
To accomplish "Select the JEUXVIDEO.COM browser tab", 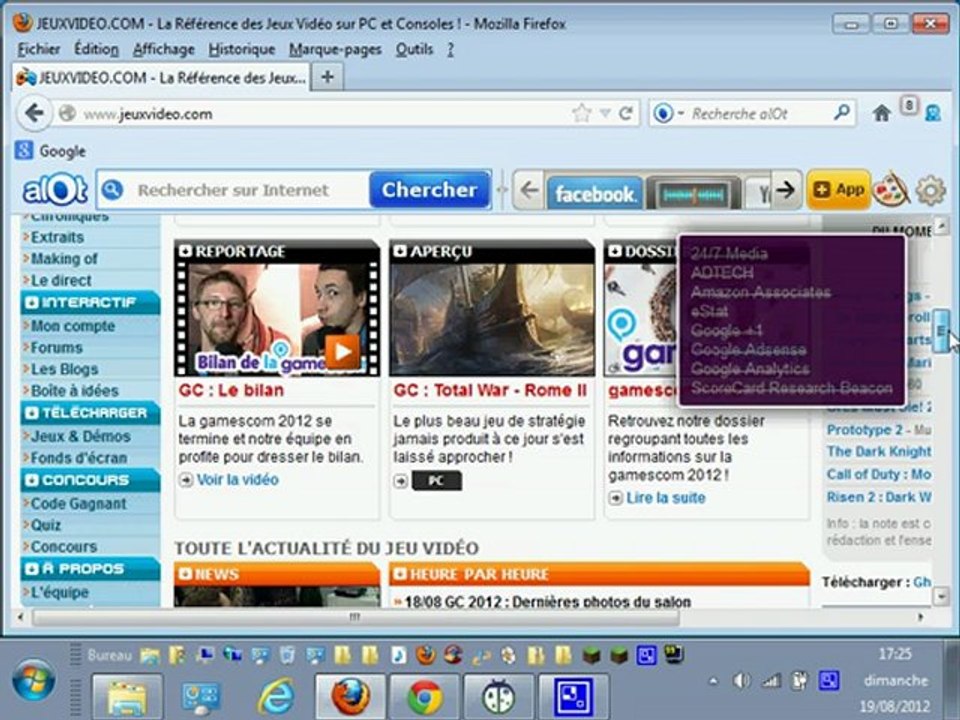I will pos(160,78).
